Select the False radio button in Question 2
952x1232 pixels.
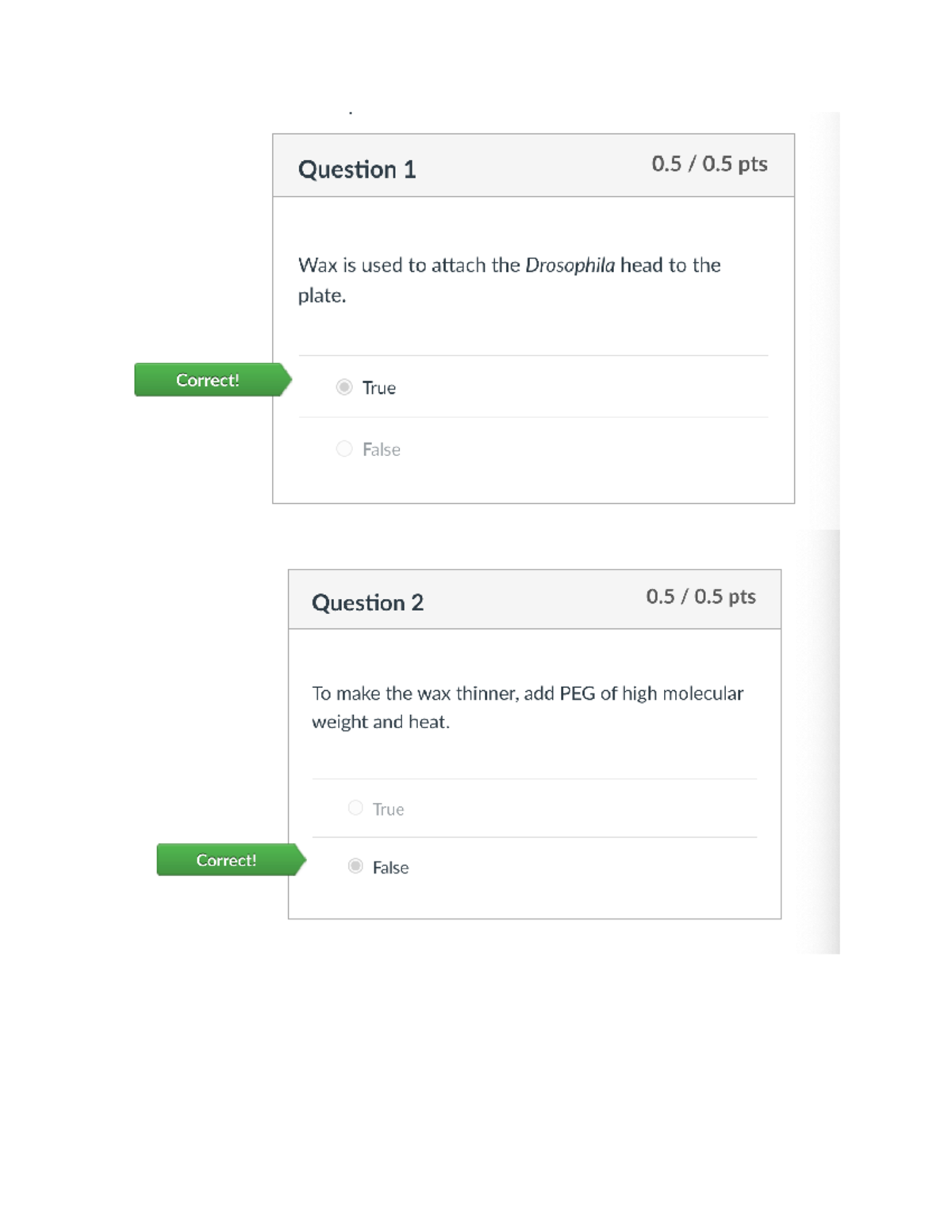click(x=355, y=865)
